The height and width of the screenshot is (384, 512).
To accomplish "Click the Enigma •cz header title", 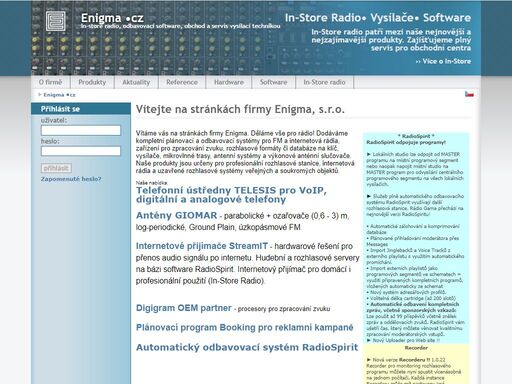I will click(x=112, y=18).
